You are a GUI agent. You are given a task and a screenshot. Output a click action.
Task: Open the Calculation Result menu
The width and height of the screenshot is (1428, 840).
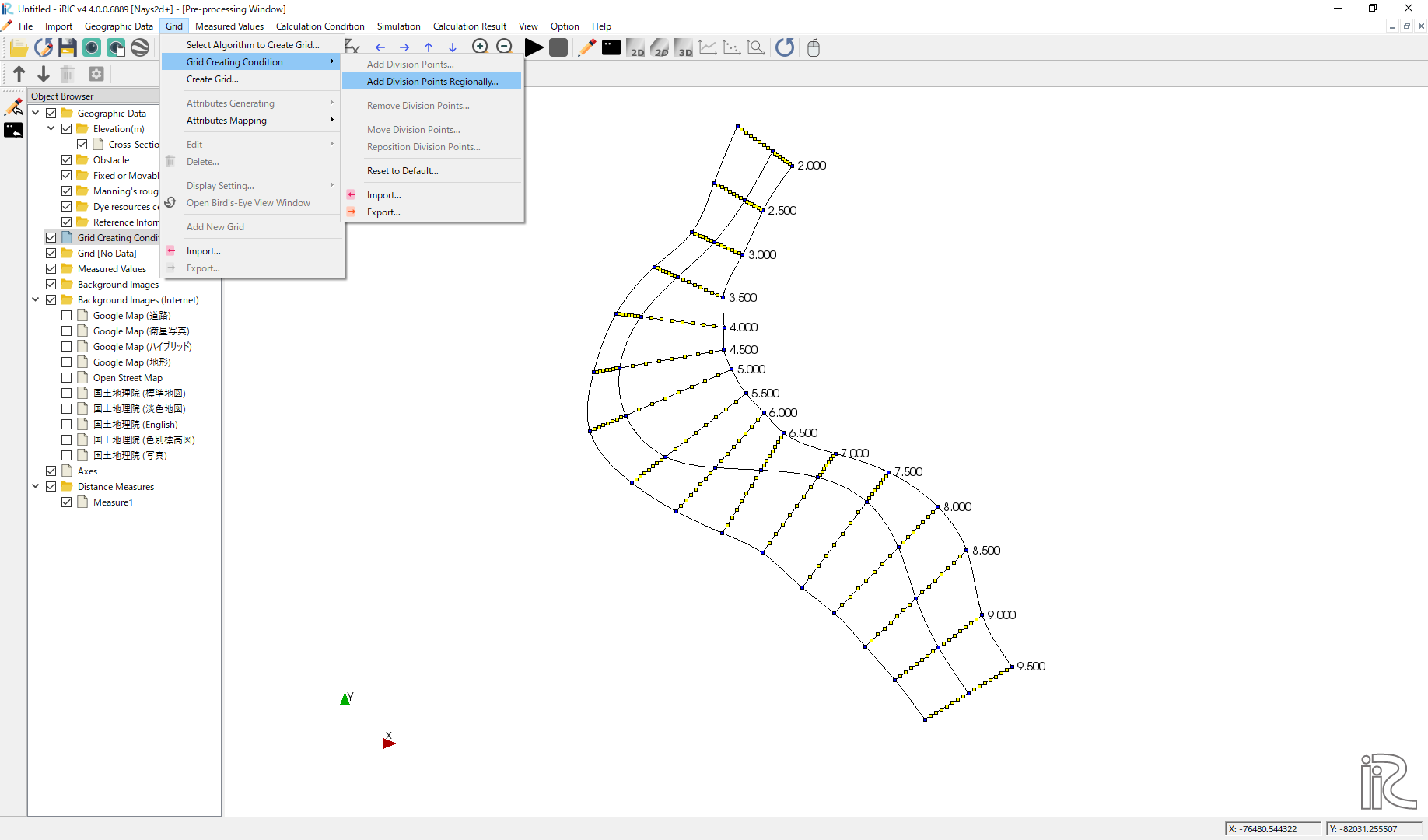pos(469,26)
